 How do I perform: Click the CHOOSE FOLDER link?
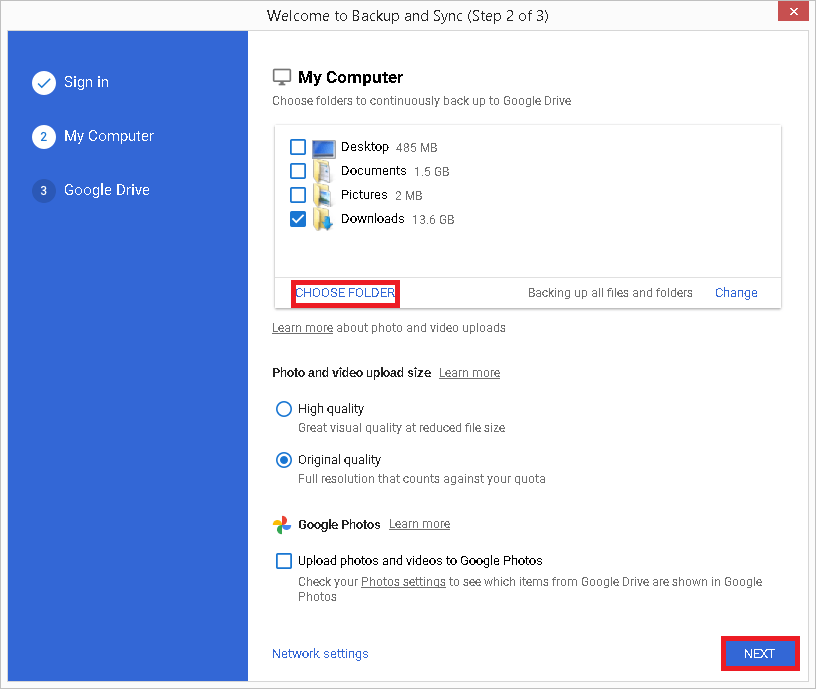pyautogui.click(x=345, y=292)
